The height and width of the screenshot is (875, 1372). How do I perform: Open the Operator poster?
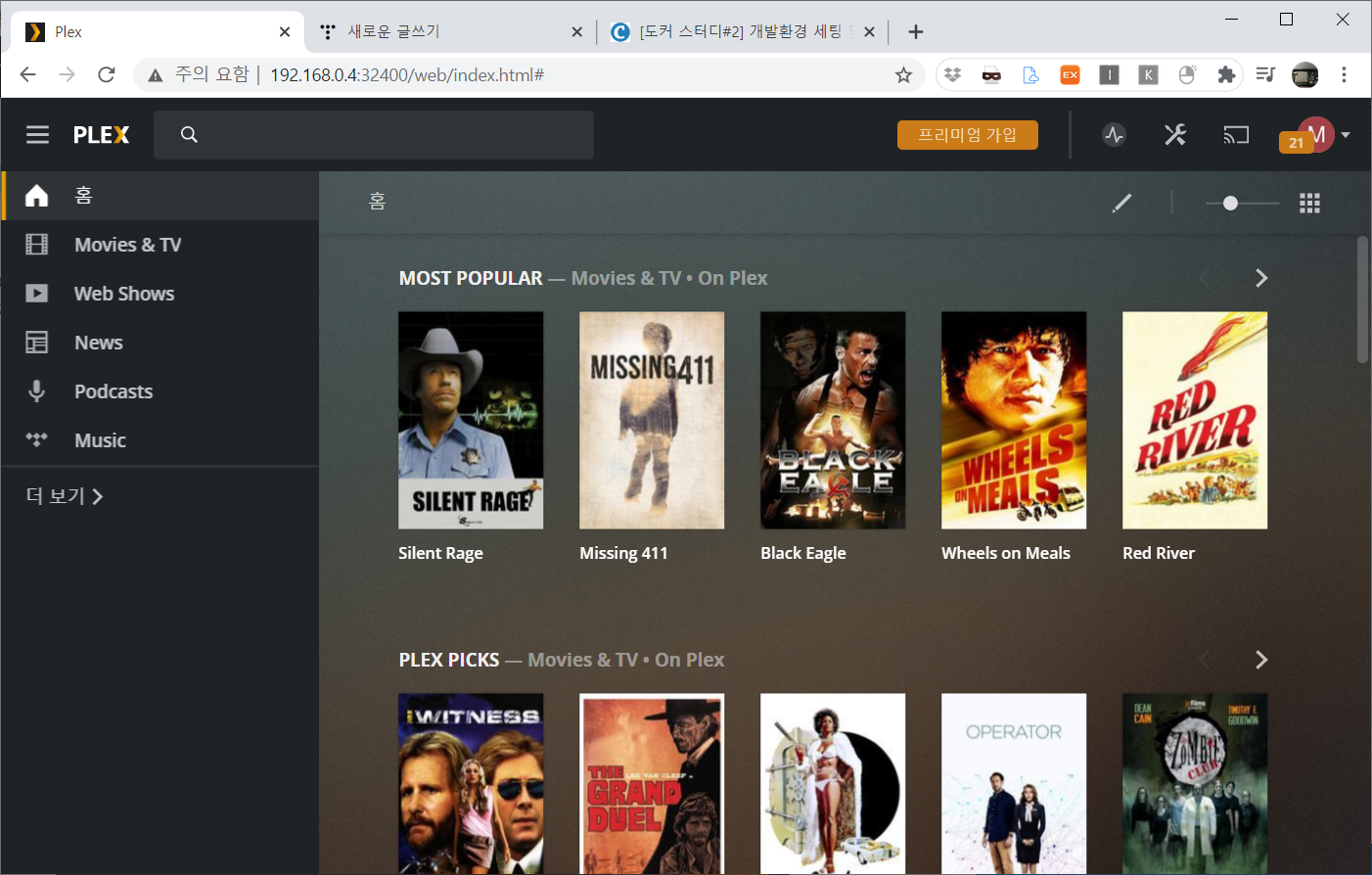1014,784
